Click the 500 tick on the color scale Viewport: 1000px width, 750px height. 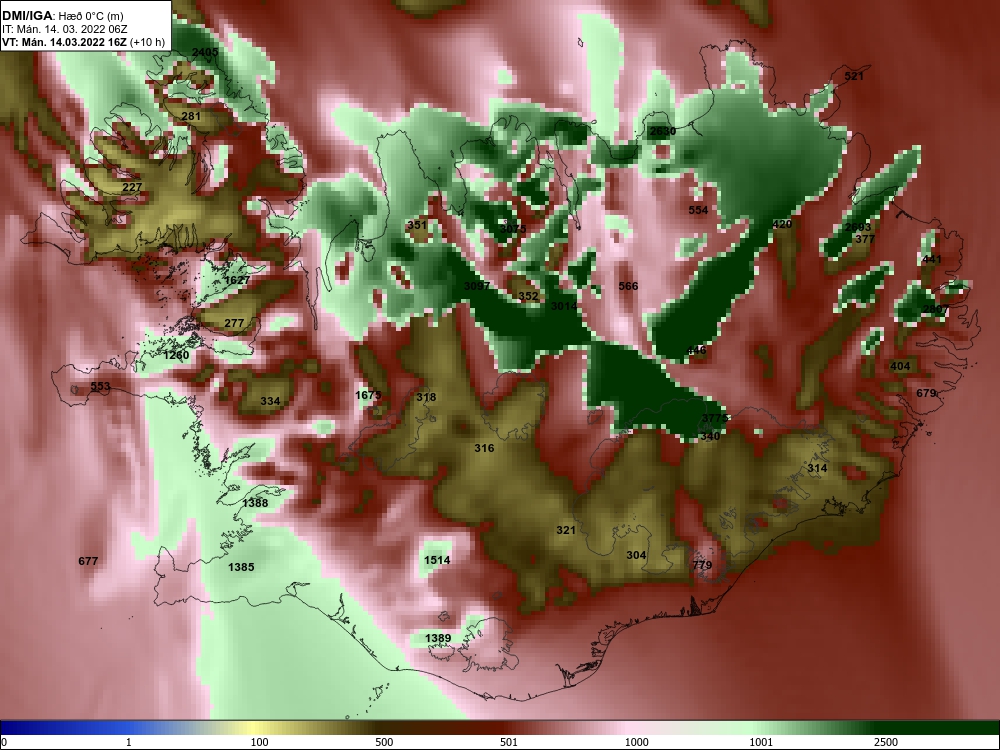tap(384, 742)
